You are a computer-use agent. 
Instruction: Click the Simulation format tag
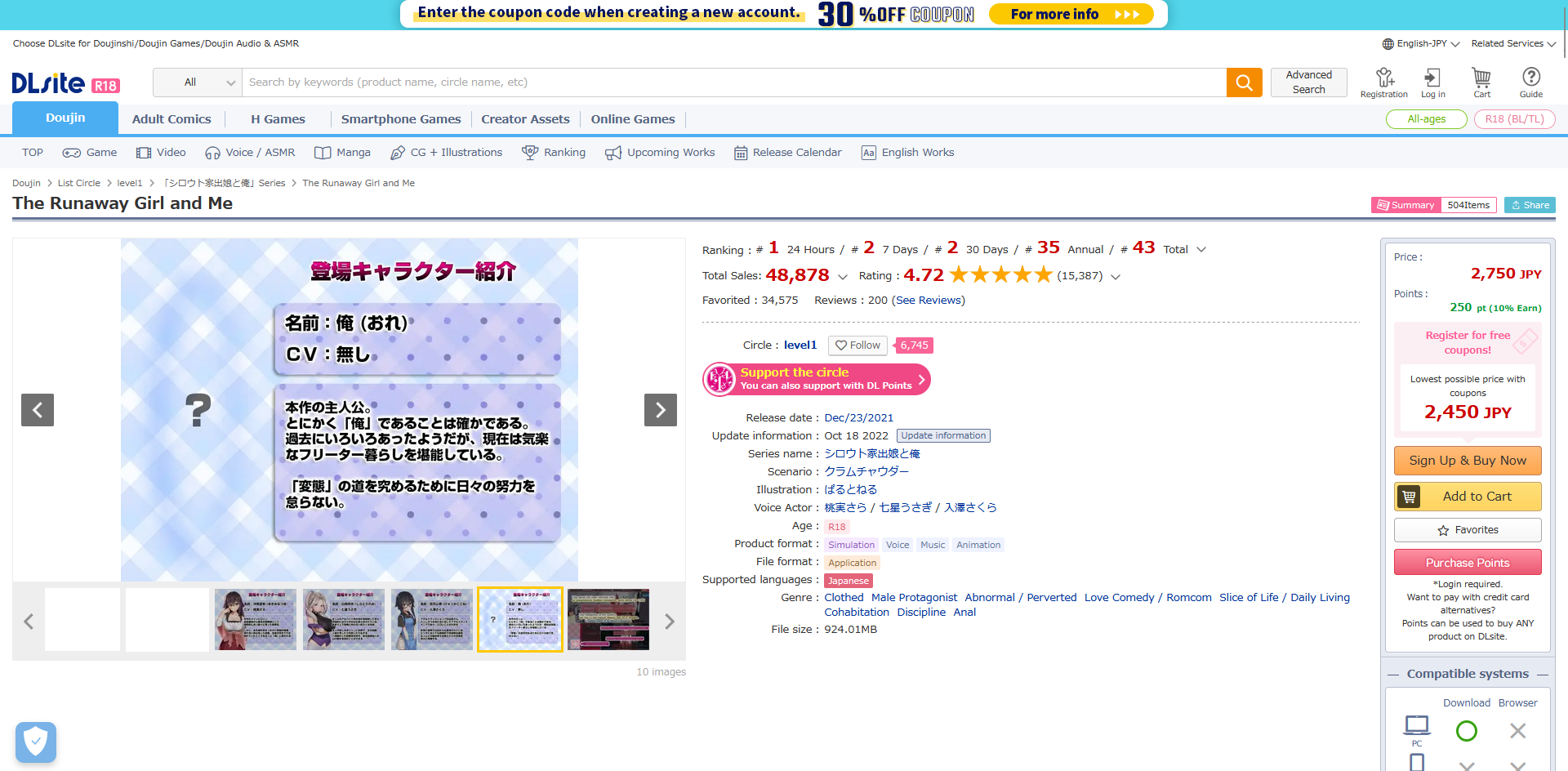[851, 546]
